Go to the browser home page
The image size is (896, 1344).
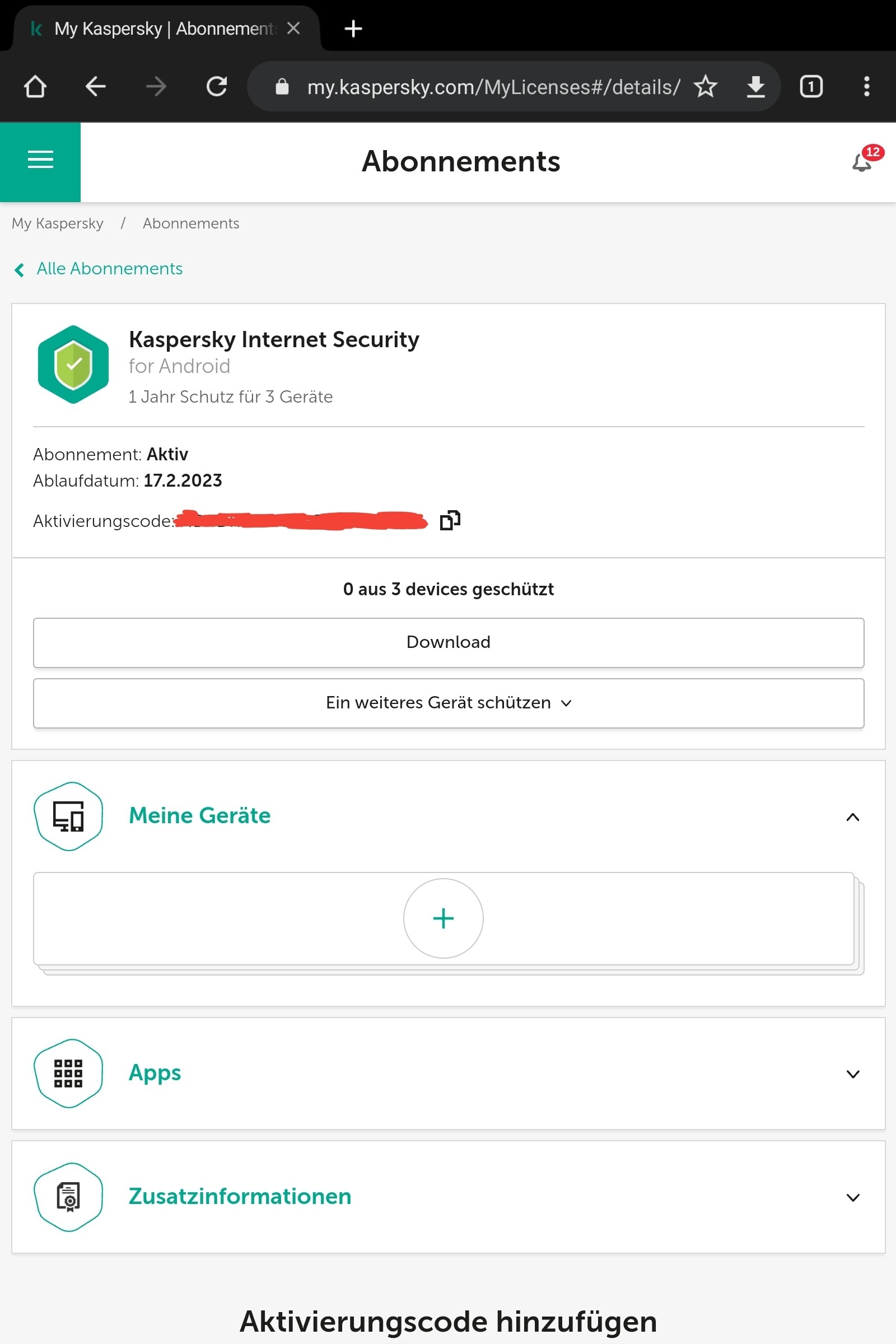pos(35,87)
